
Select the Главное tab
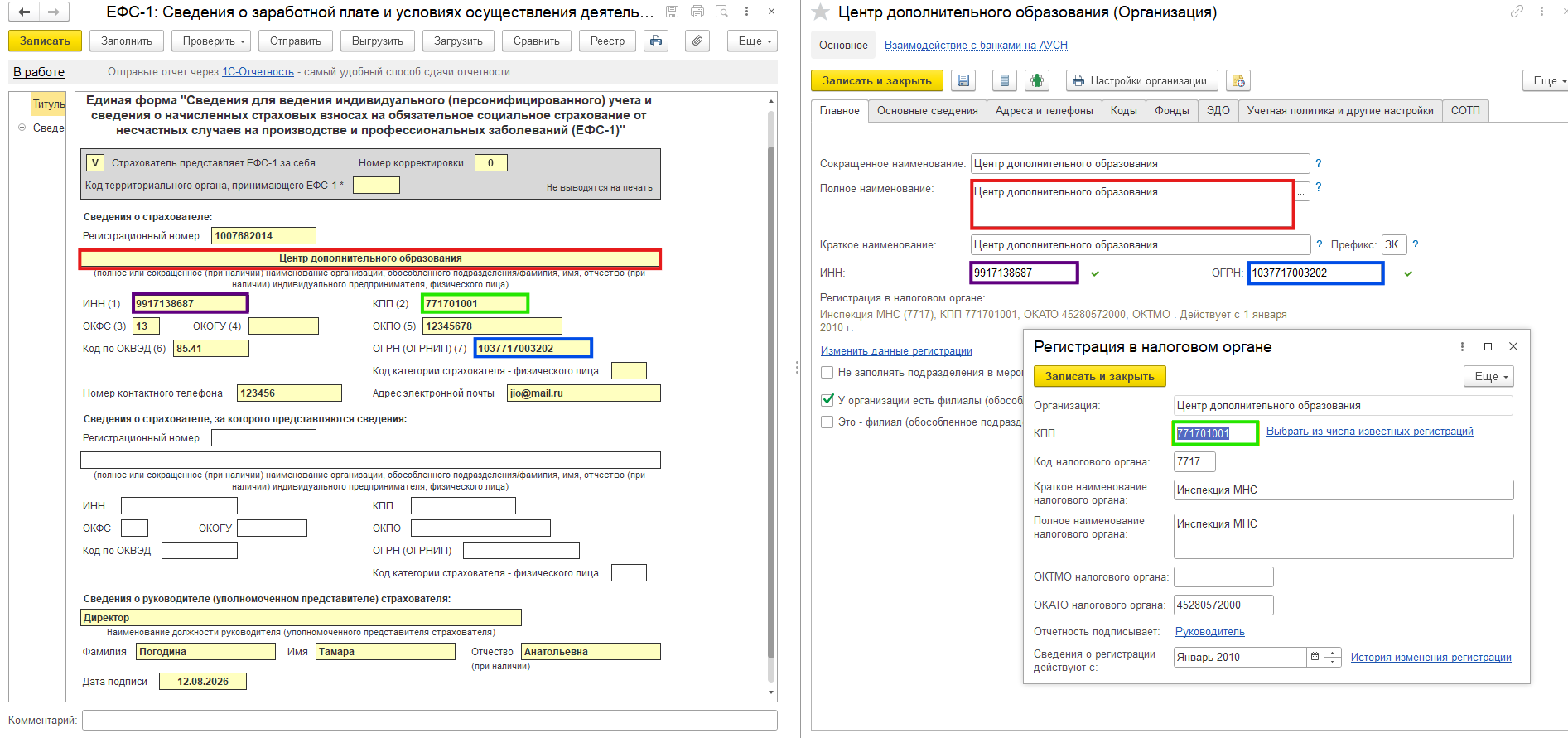pos(839,110)
